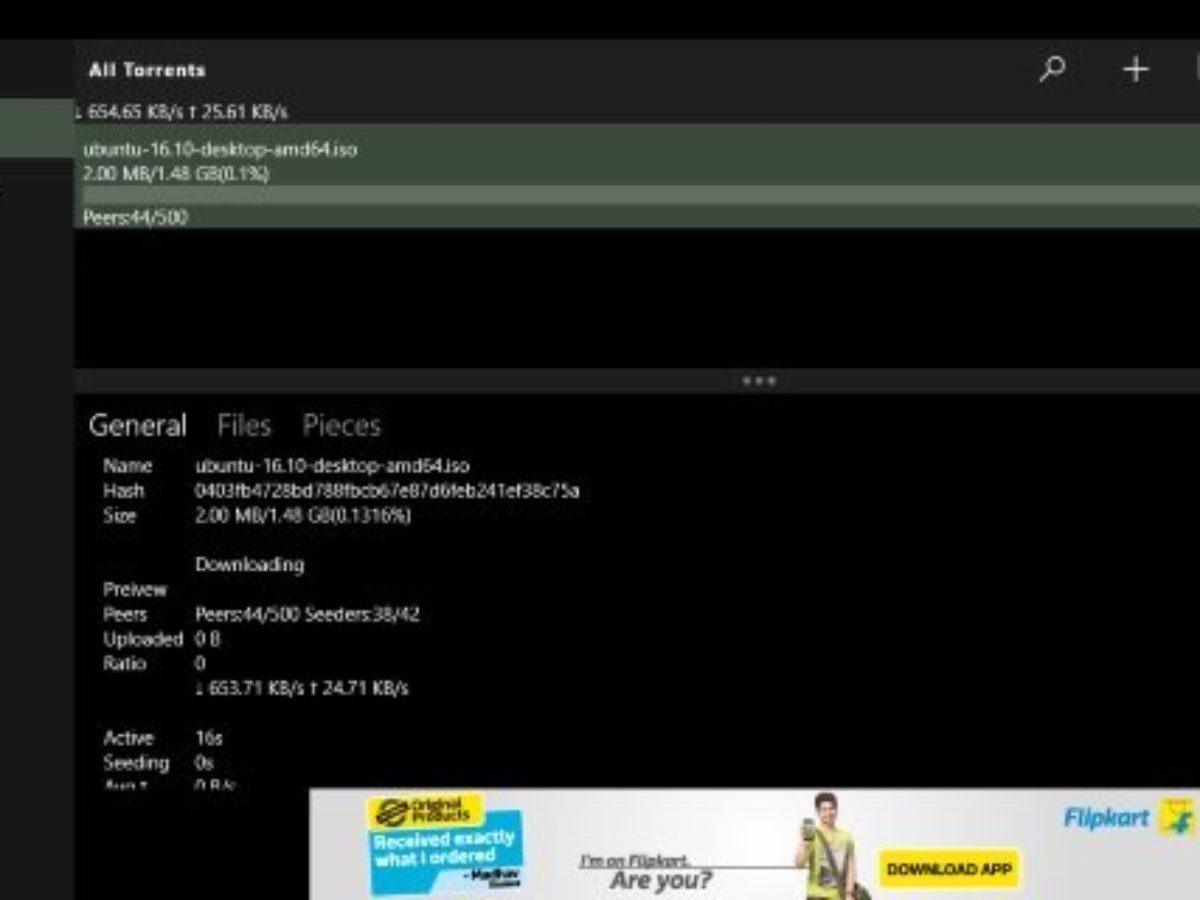
Task: Click the Flipkart logo in the ad
Action: (x=1128, y=817)
